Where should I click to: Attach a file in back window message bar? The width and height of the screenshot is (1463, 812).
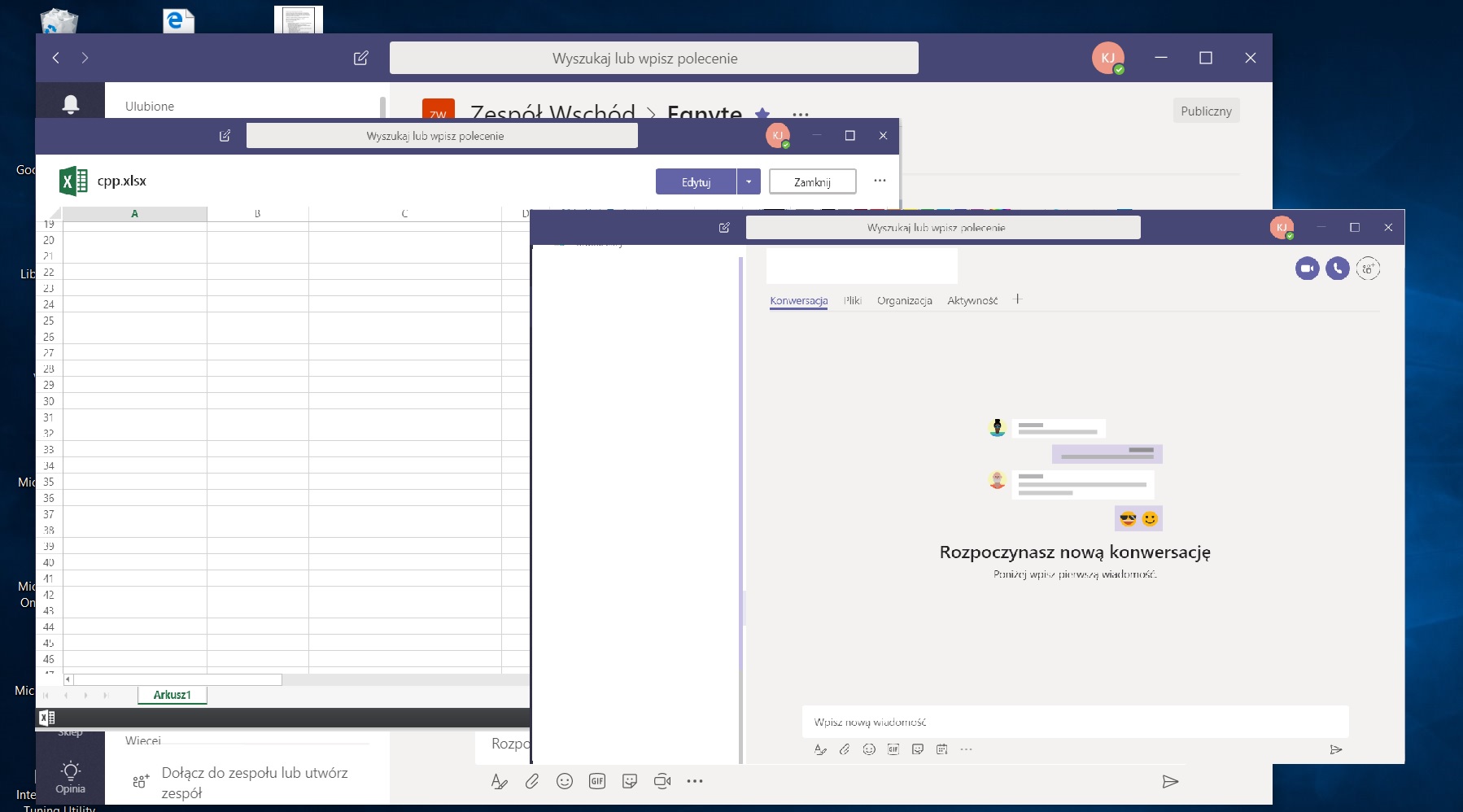click(532, 782)
